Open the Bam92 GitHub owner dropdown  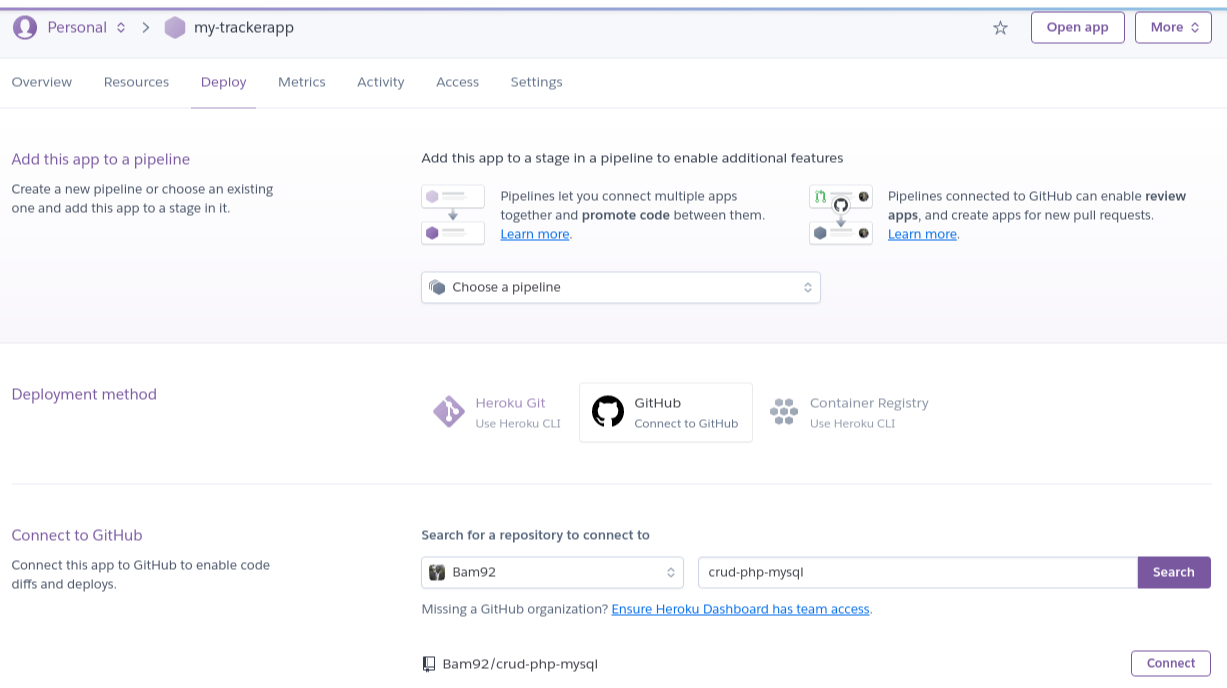553,572
